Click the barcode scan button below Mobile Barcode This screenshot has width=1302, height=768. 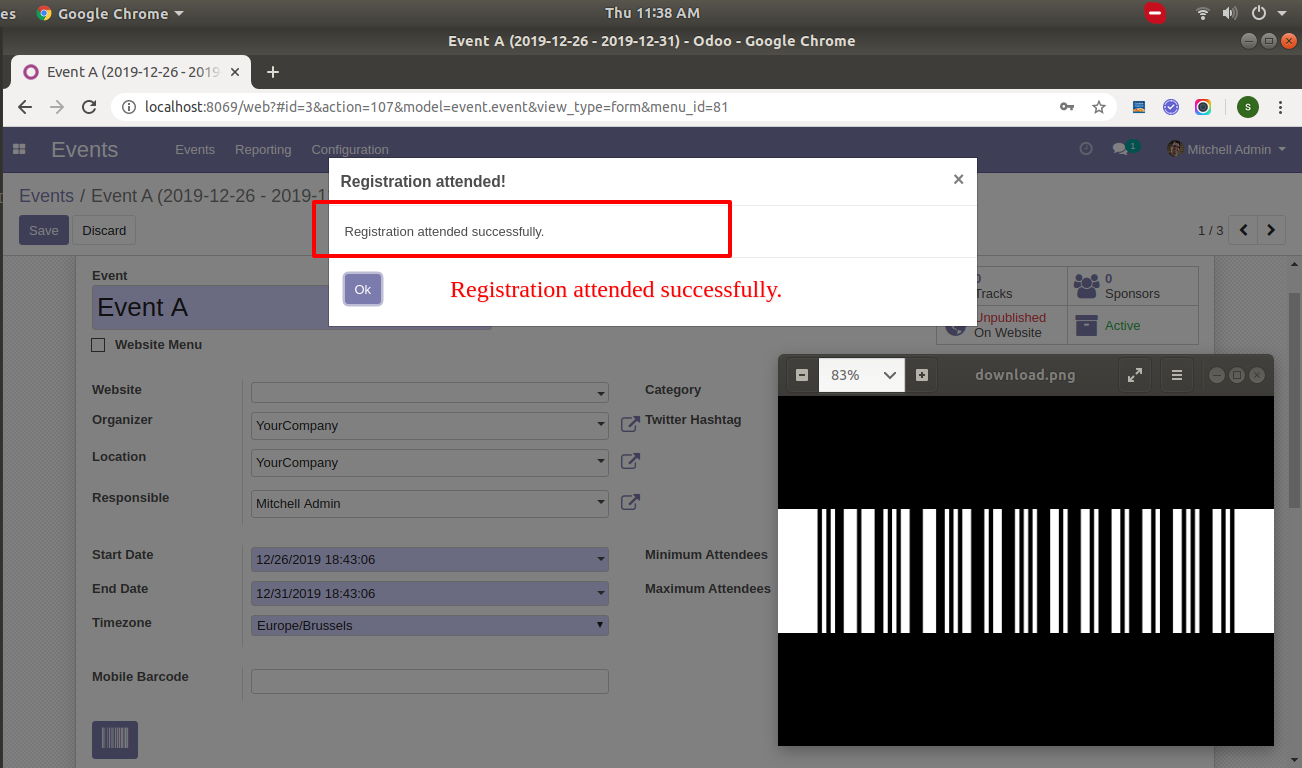(x=115, y=740)
